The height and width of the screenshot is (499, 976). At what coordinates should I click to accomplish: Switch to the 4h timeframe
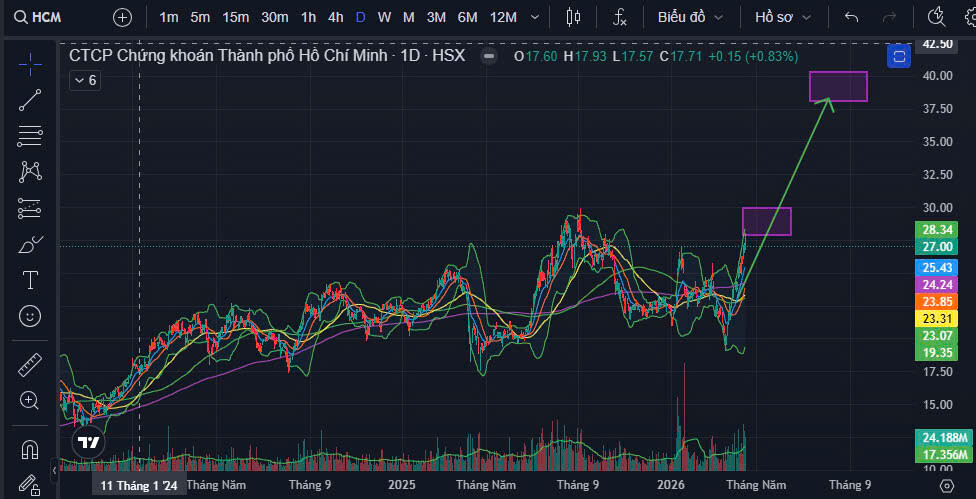coord(335,17)
